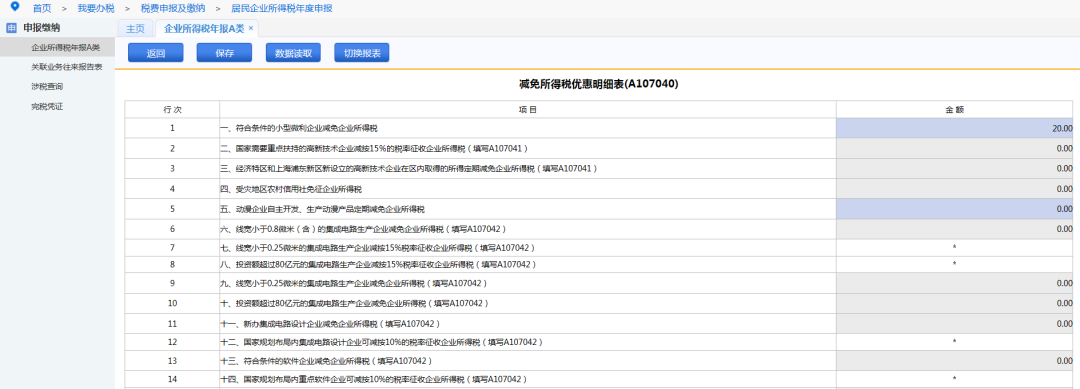This screenshot has height=389, width=1080.
Task: Click item text 九、线宽小于0.25微米减免企业所得税
Action: (354, 283)
